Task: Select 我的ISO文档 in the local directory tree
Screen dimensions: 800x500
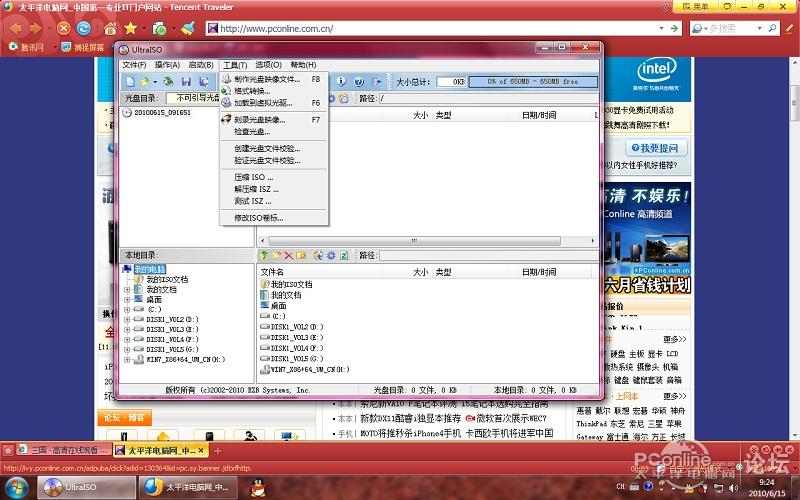Action: point(167,279)
